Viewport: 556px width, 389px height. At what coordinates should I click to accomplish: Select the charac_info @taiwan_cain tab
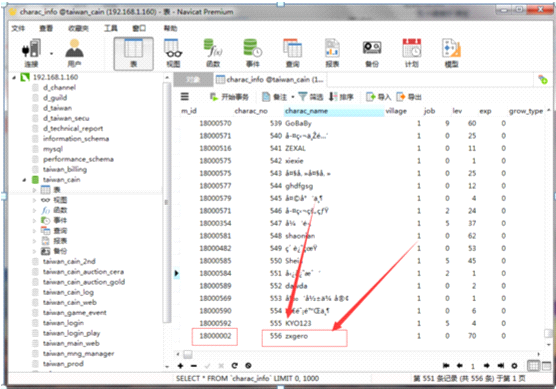pyautogui.click(x=270, y=79)
